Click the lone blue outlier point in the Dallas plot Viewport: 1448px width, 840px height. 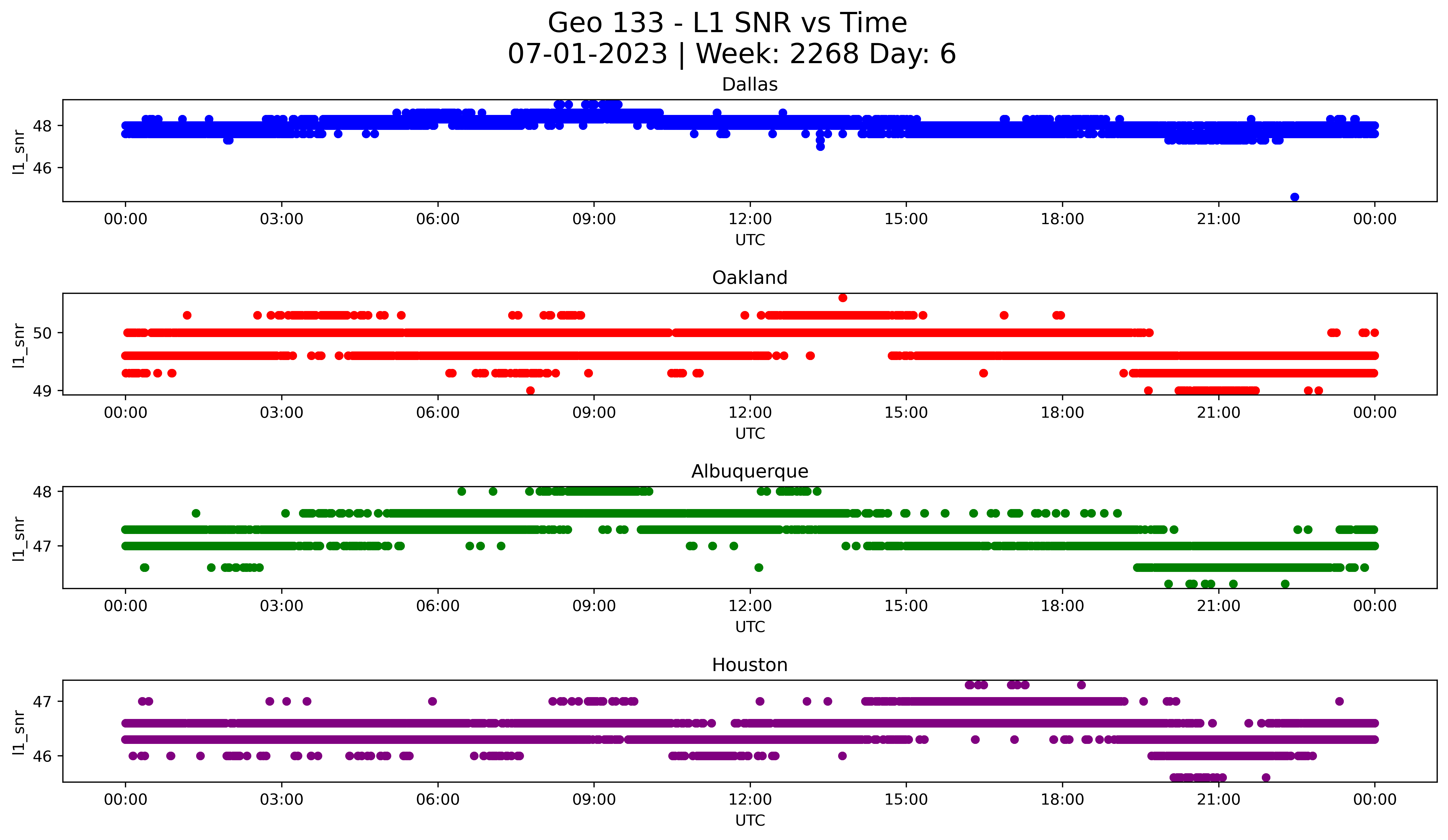[1294, 197]
